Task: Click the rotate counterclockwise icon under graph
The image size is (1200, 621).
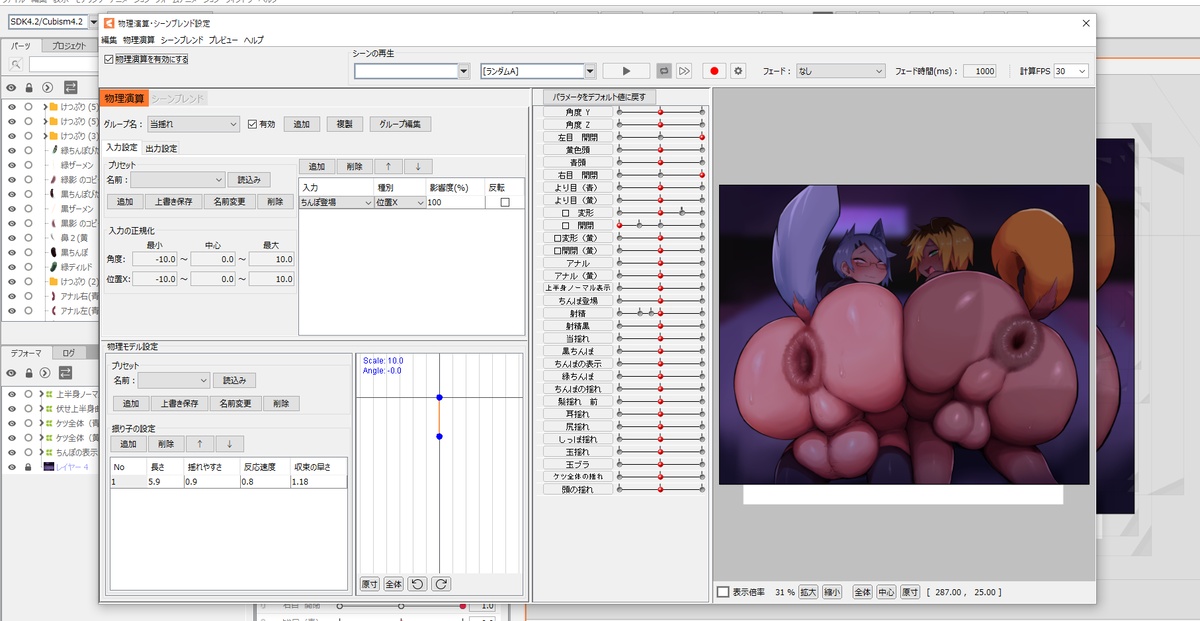Action: tap(418, 584)
